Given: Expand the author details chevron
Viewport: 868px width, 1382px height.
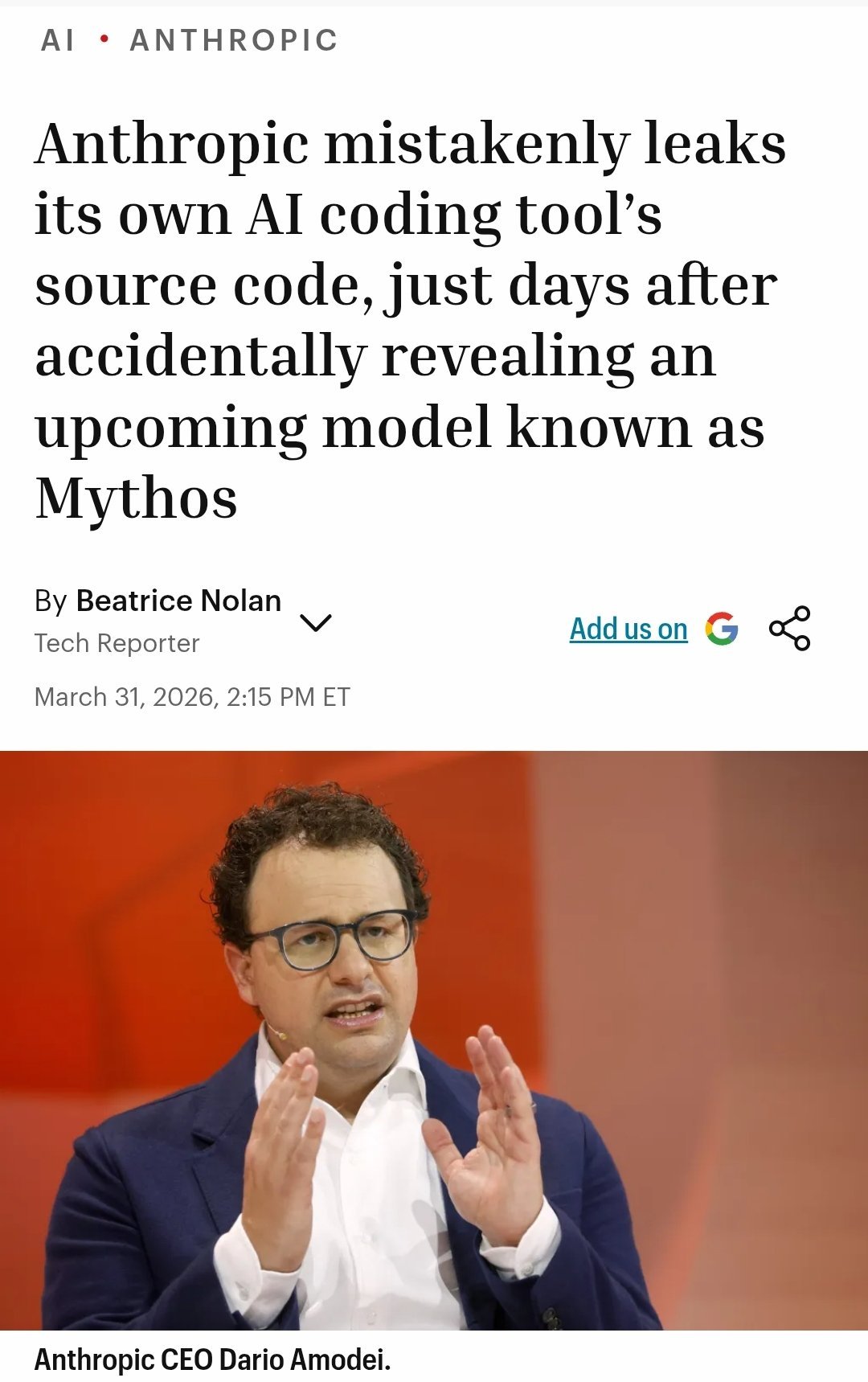Looking at the screenshot, I should pos(315,622).
